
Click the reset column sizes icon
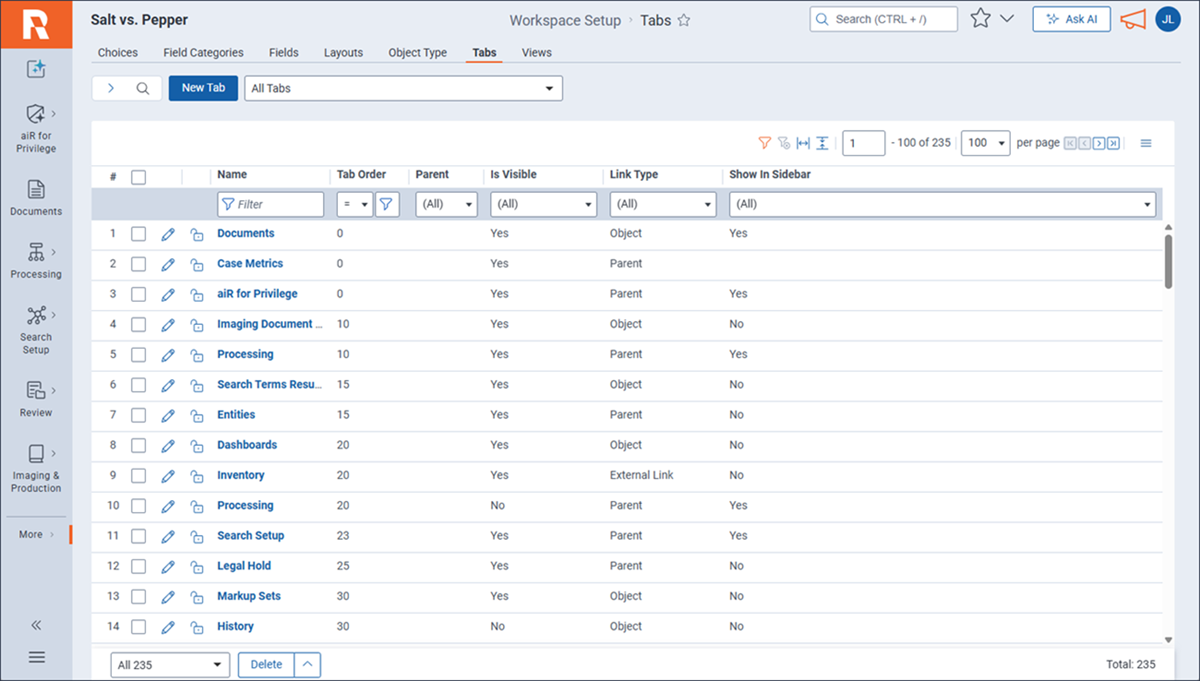click(803, 143)
